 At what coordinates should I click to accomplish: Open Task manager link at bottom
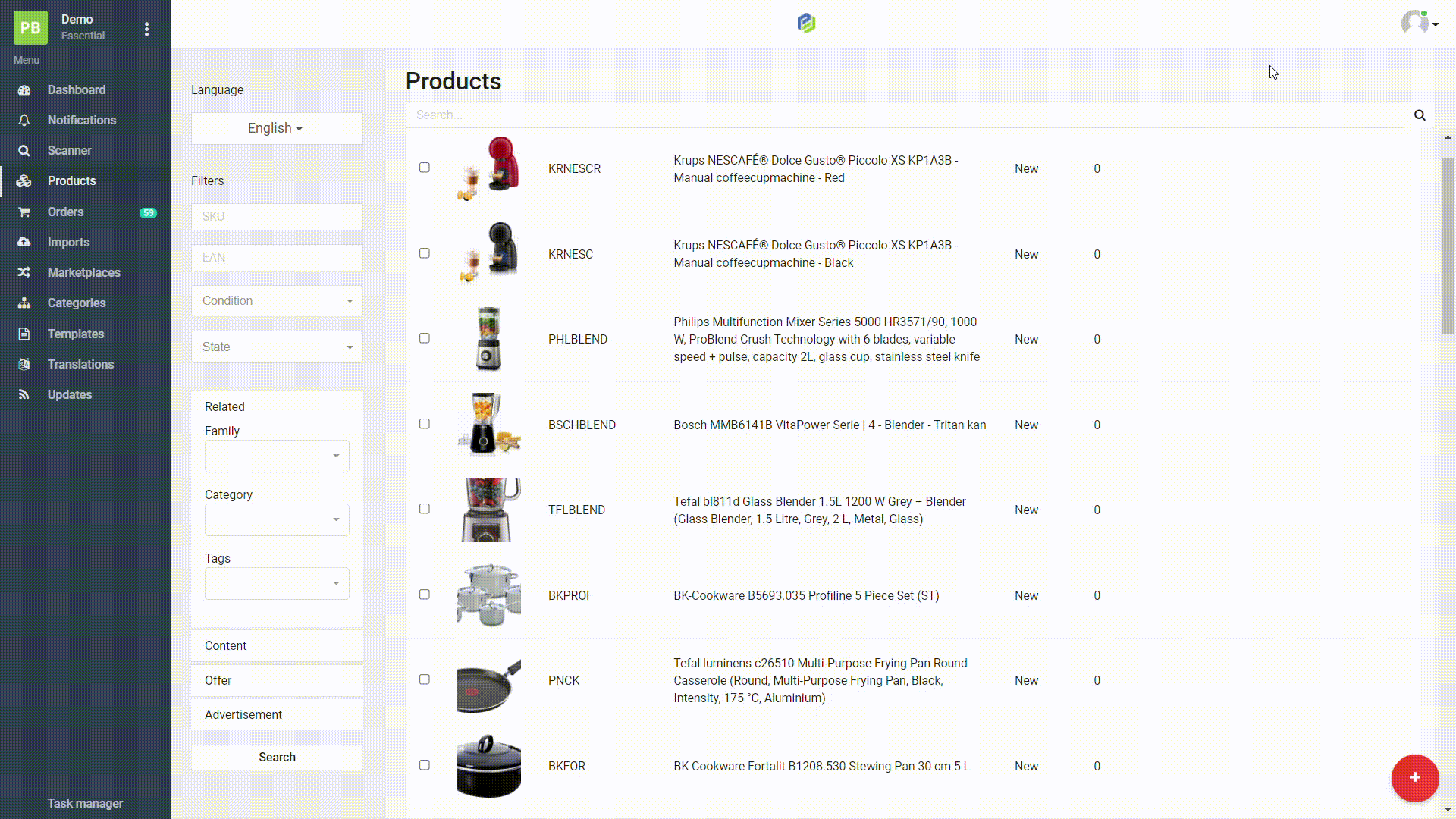pos(85,804)
